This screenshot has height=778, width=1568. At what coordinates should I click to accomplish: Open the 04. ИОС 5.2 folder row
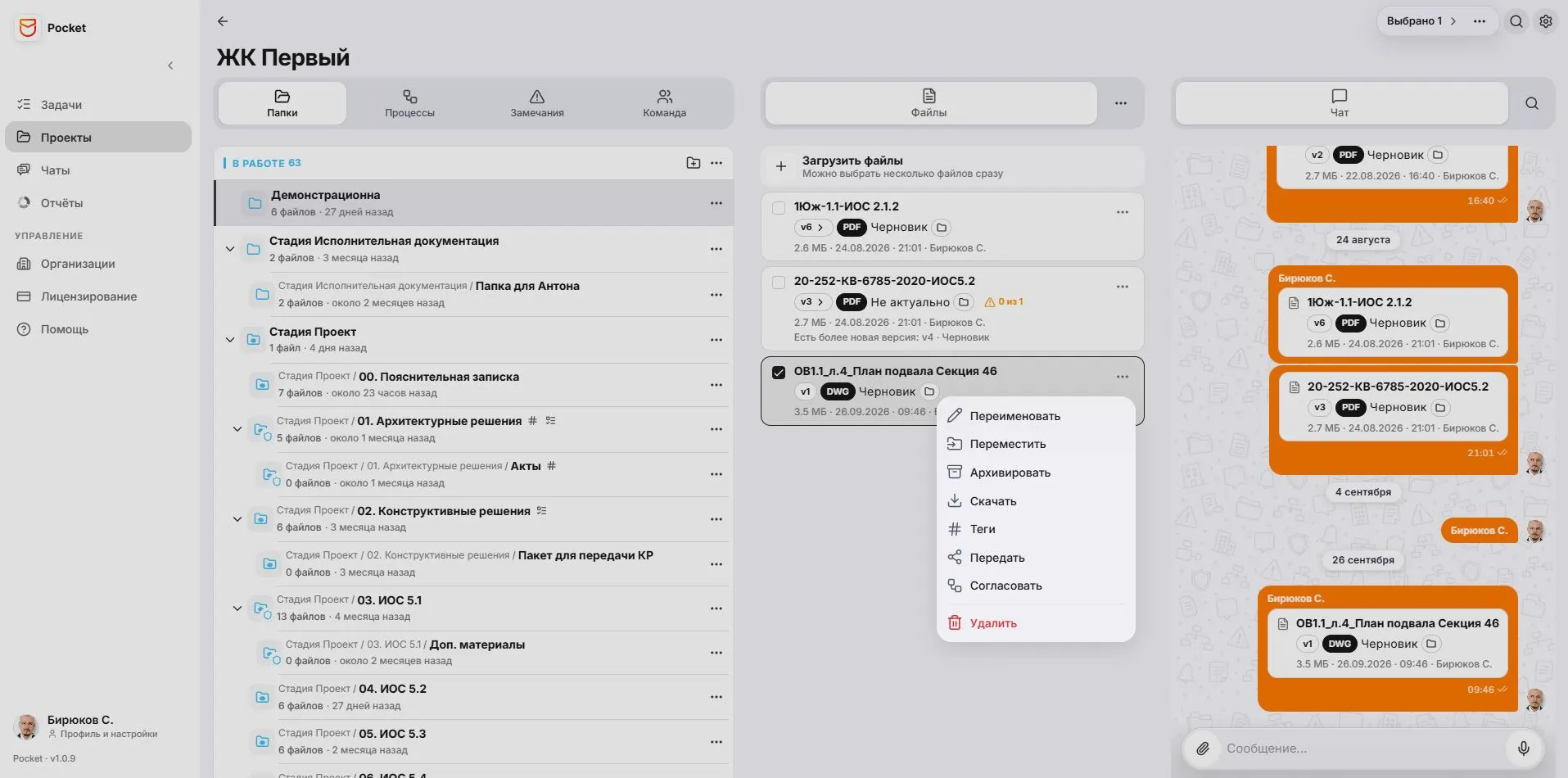[473, 697]
